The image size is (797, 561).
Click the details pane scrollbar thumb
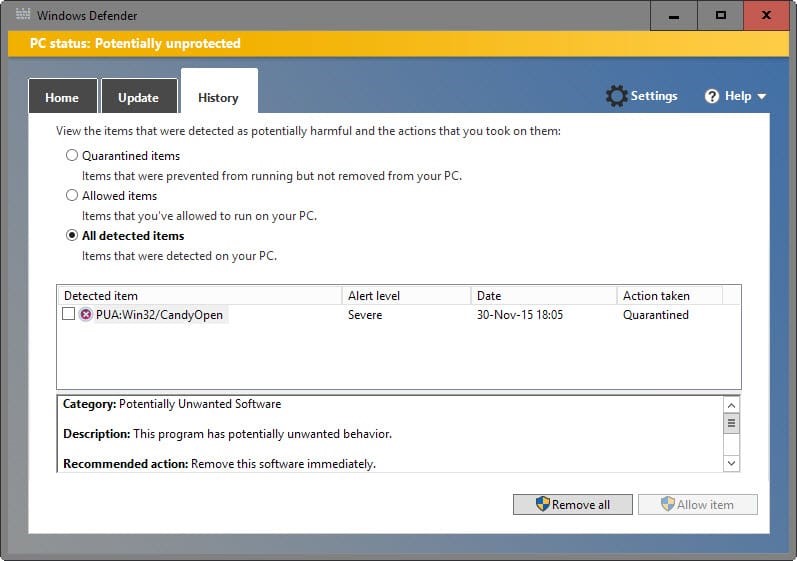click(731, 423)
